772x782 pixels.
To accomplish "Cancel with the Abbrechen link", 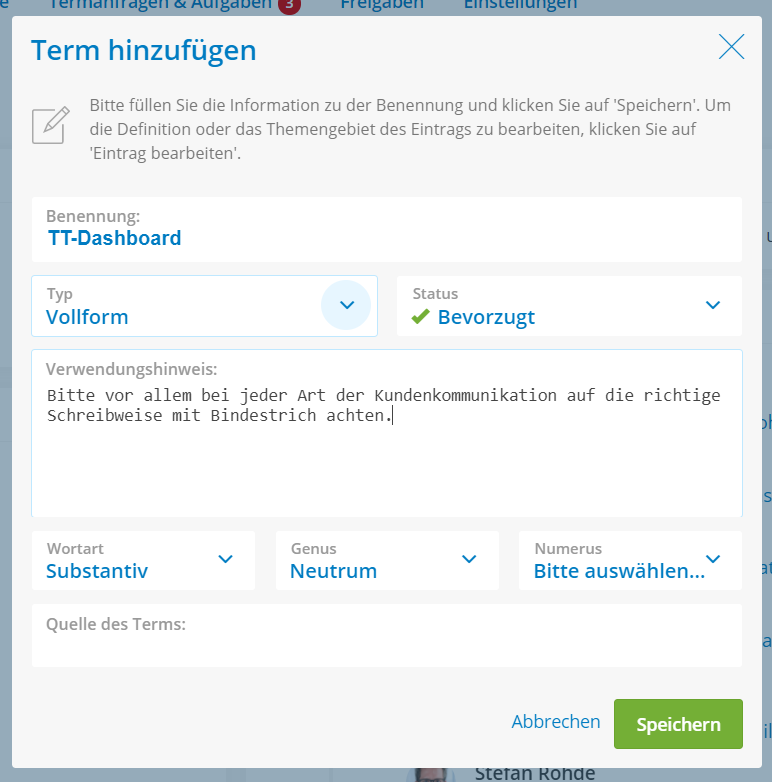I will point(556,722).
